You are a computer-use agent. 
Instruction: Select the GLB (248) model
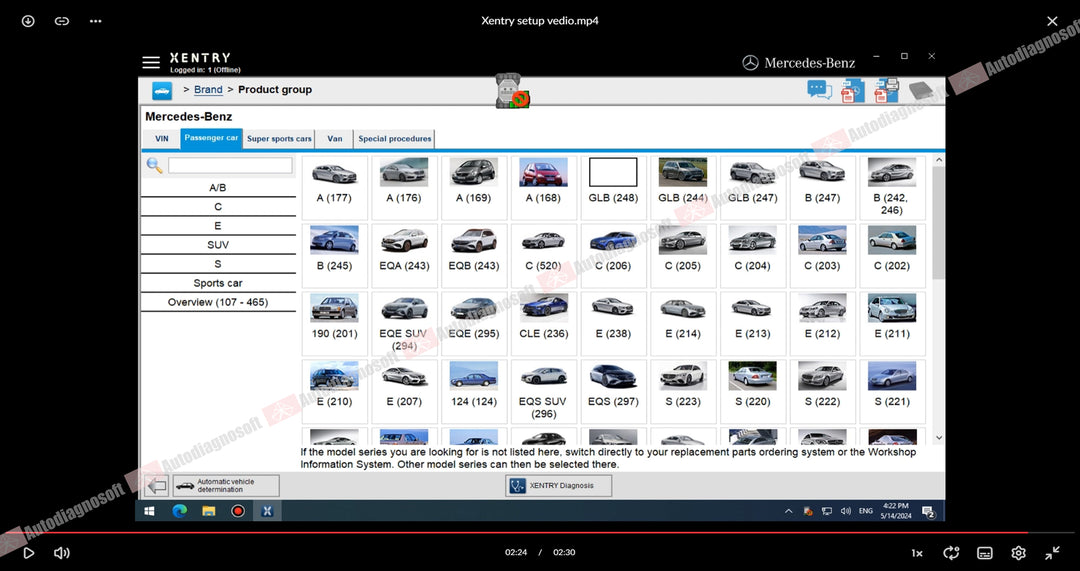pos(613,187)
